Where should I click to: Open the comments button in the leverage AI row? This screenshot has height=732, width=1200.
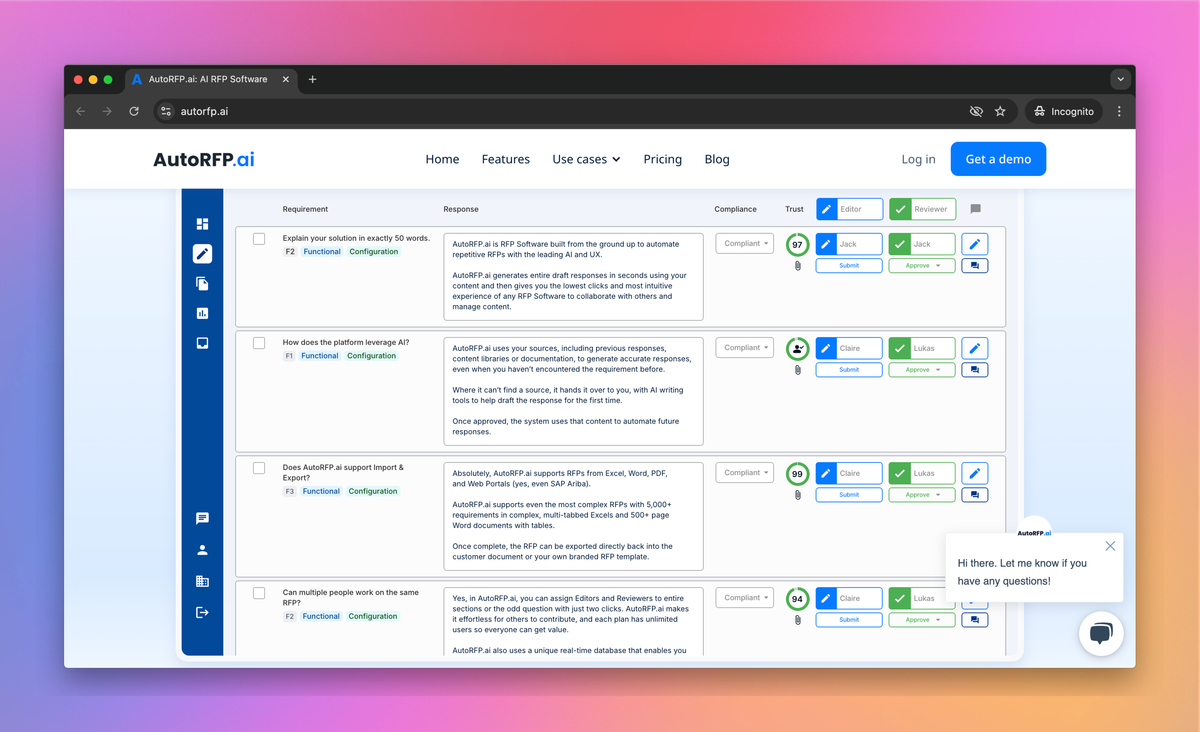pyautogui.click(x=975, y=370)
